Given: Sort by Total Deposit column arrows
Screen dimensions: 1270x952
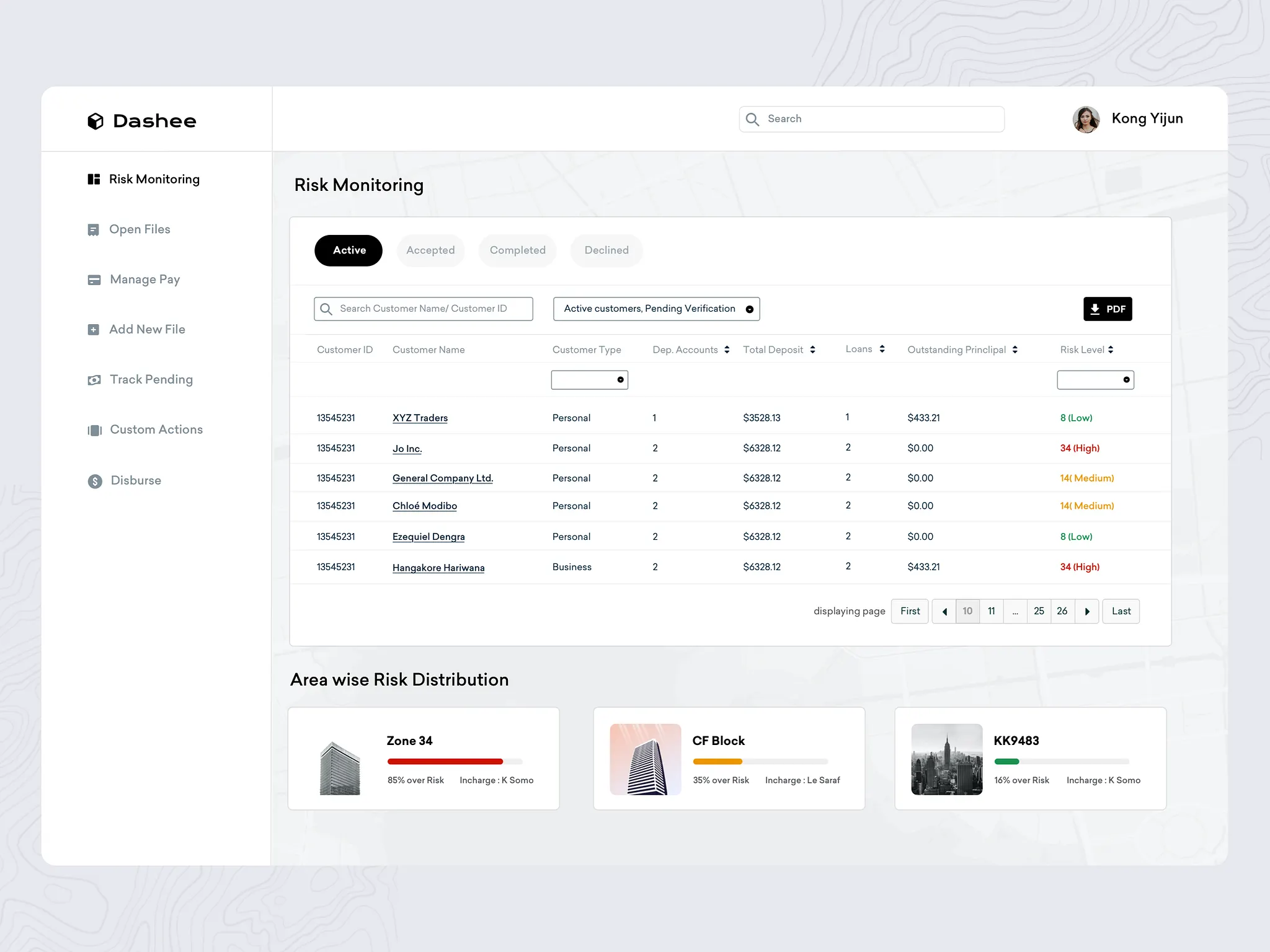Looking at the screenshot, I should [x=812, y=350].
